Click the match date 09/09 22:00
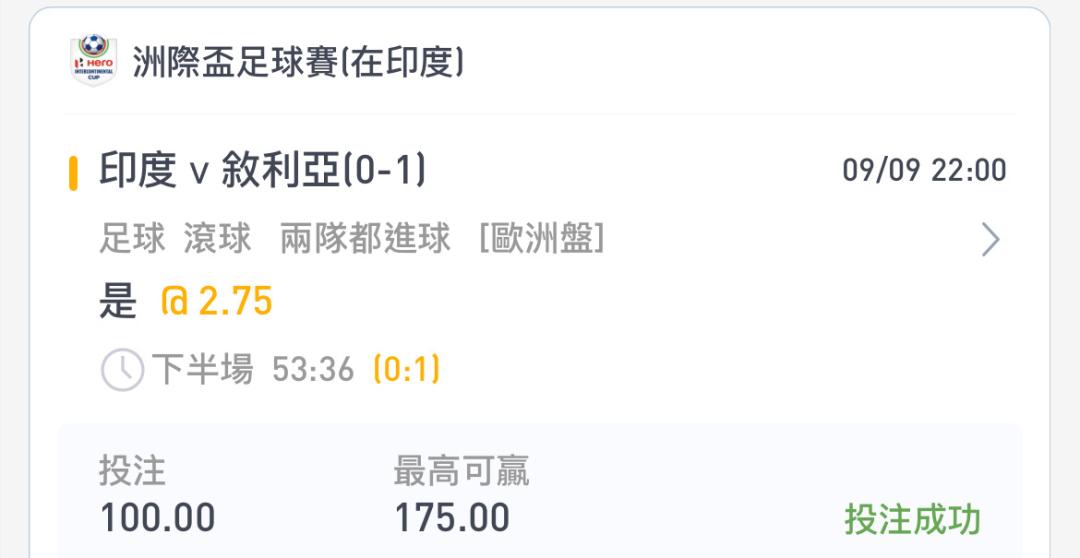This screenshot has width=1080, height=558. tap(924, 170)
